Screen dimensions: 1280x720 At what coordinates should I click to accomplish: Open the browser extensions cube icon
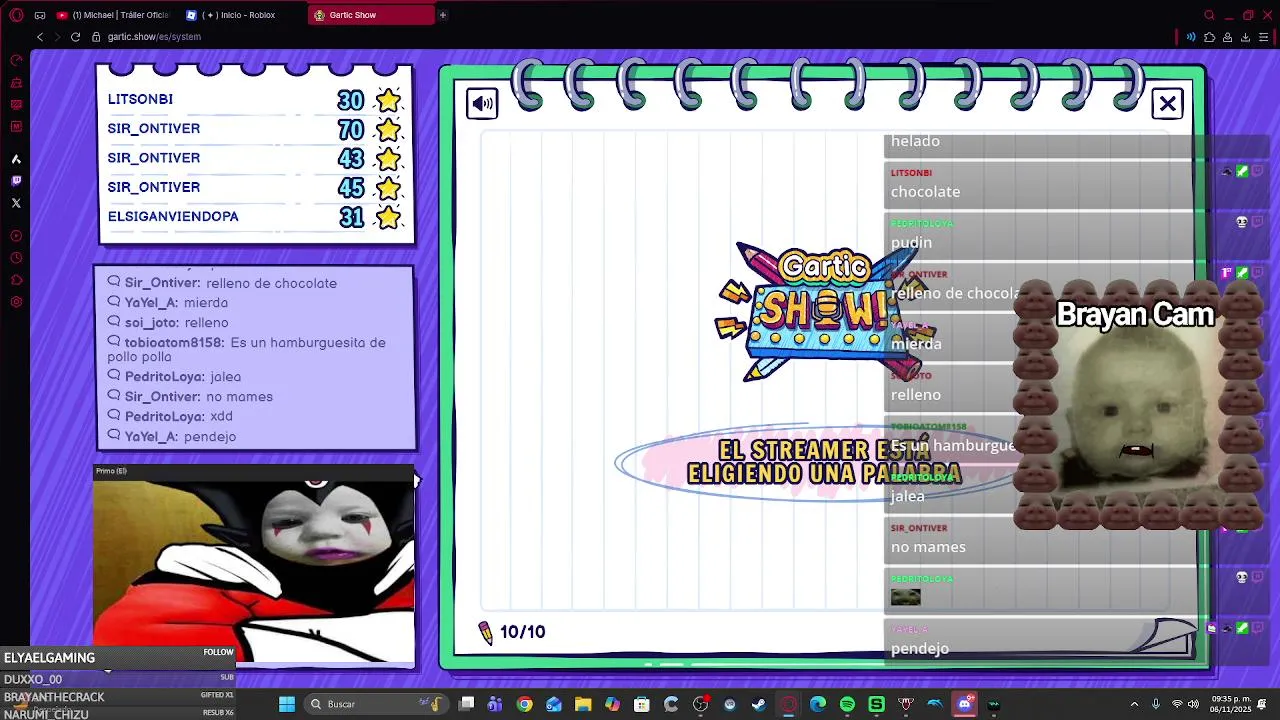[x=1209, y=37]
